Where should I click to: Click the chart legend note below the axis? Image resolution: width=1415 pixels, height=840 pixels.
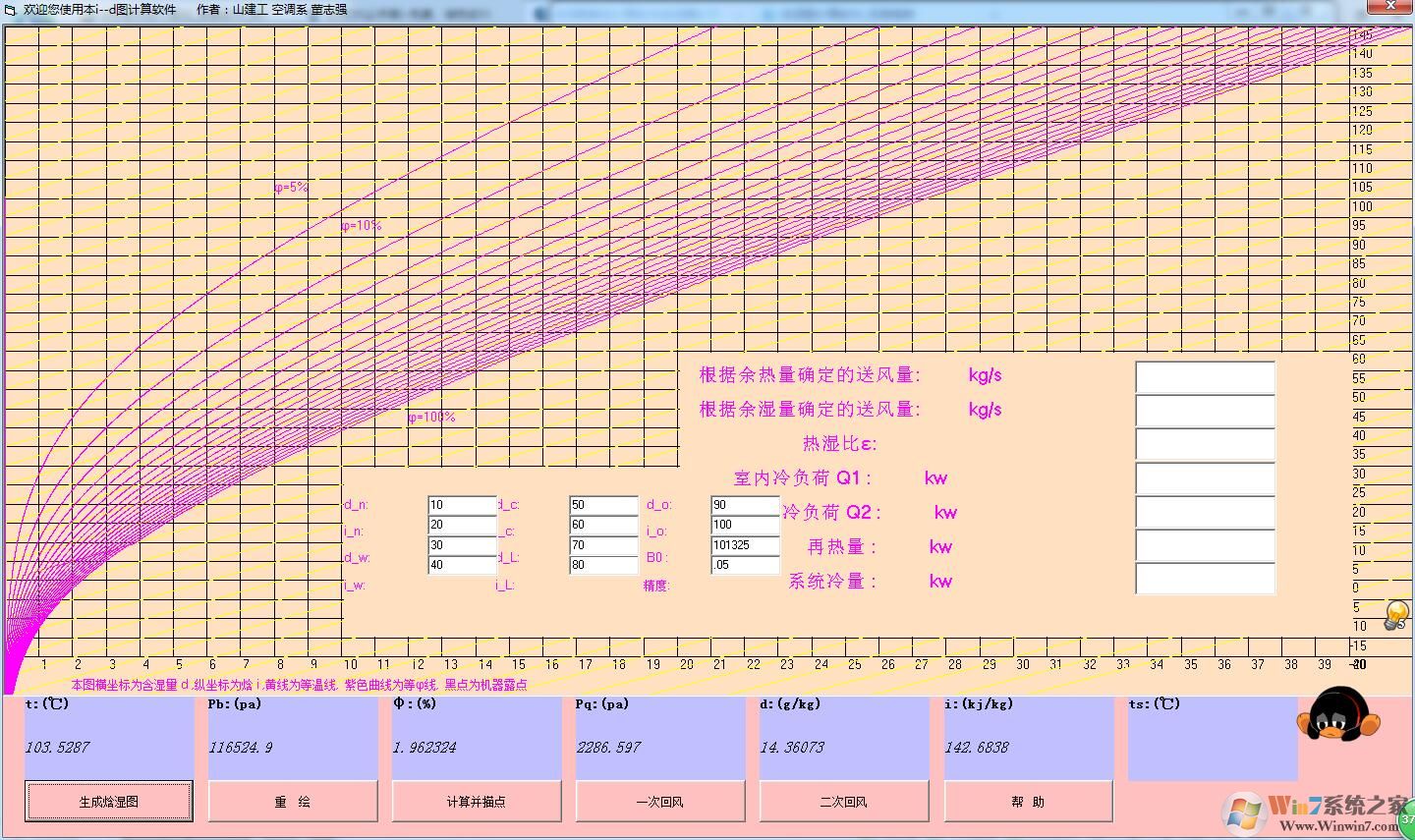299,685
